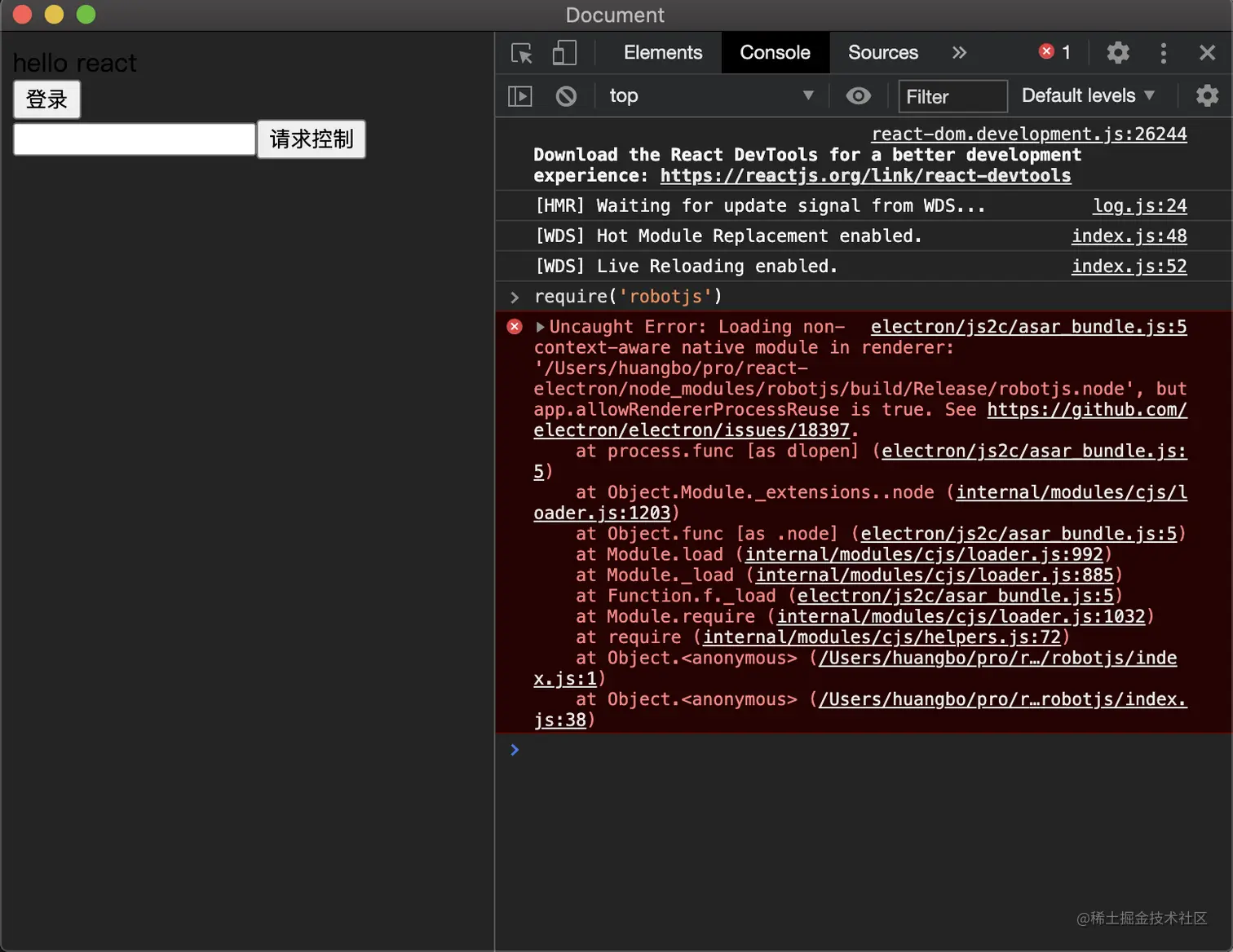Open react-dom.development.js:26244 source link

pos(1029,134)
